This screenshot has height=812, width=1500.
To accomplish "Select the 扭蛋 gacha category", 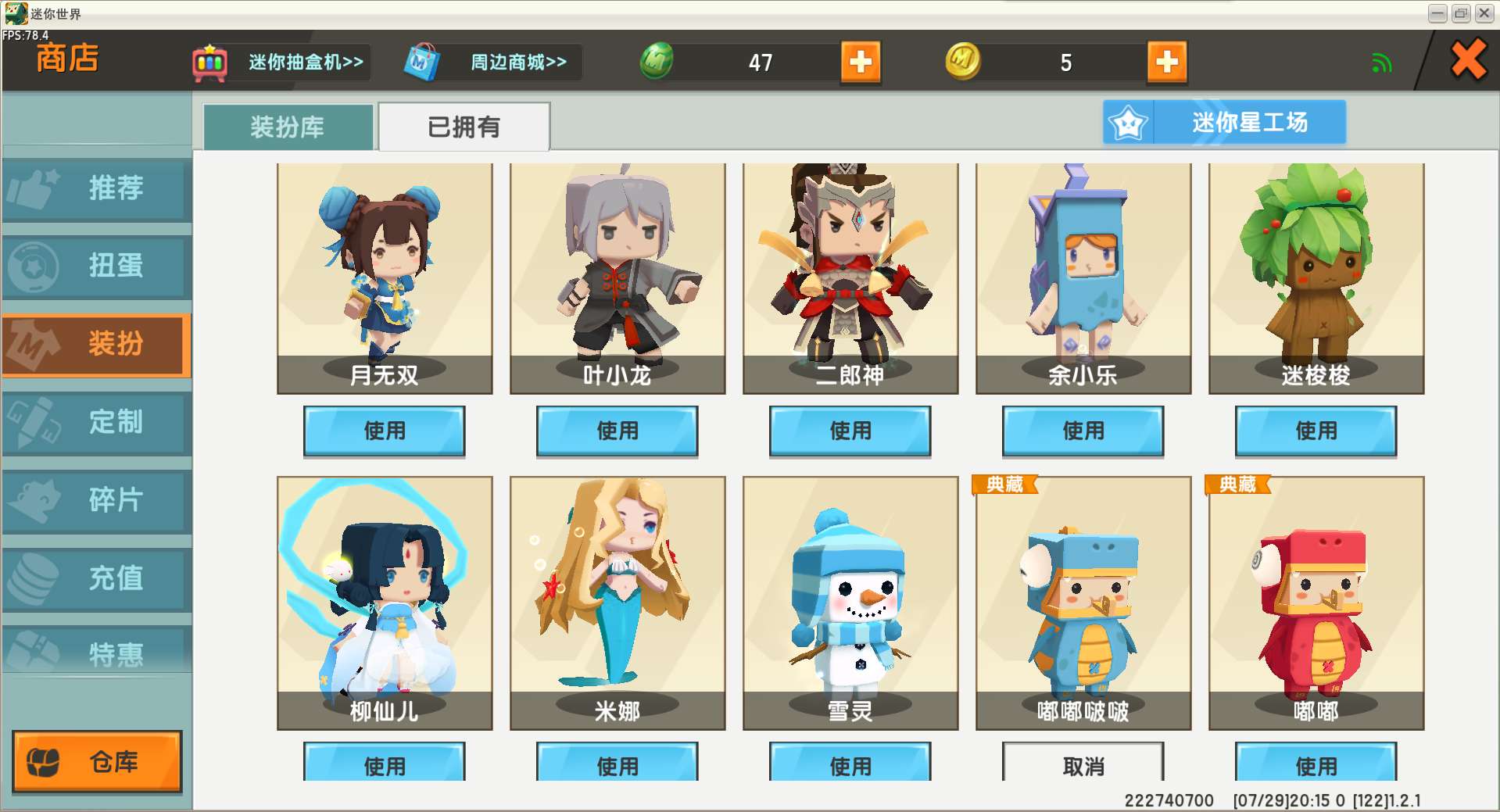I will (97, 266).
